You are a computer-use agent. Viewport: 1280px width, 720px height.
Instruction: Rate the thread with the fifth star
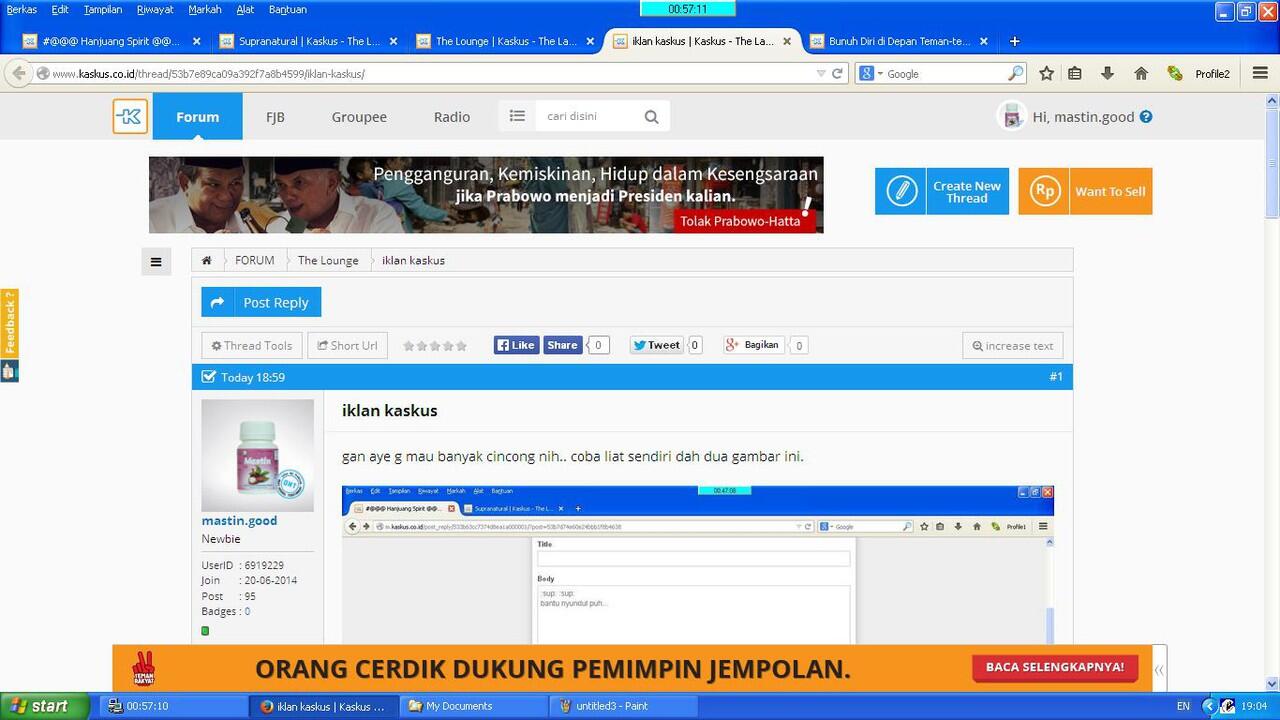[x=461, y=346]
